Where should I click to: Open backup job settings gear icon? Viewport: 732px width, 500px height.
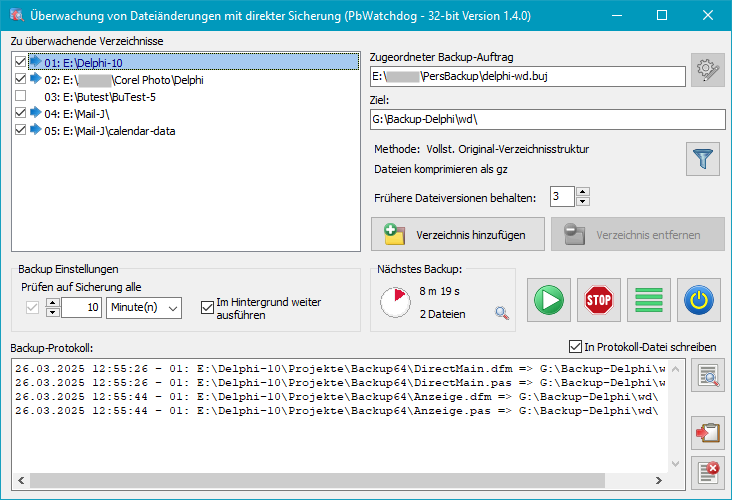[x=708, y=70]
